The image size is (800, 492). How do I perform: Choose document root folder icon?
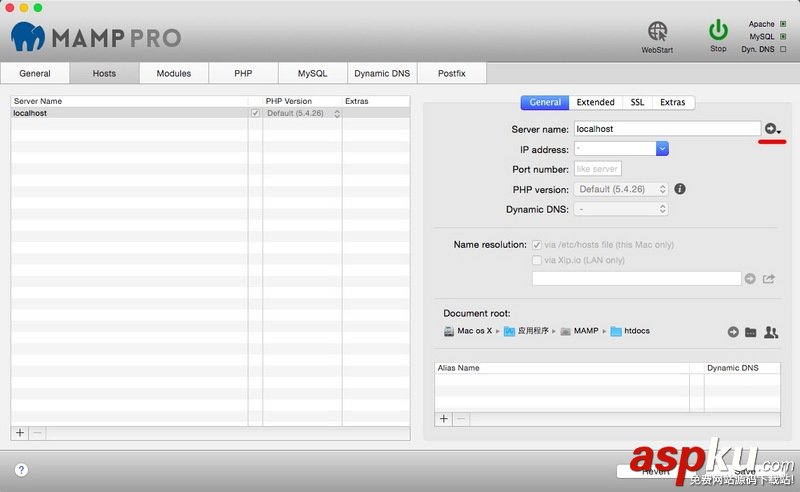[751, 332]
